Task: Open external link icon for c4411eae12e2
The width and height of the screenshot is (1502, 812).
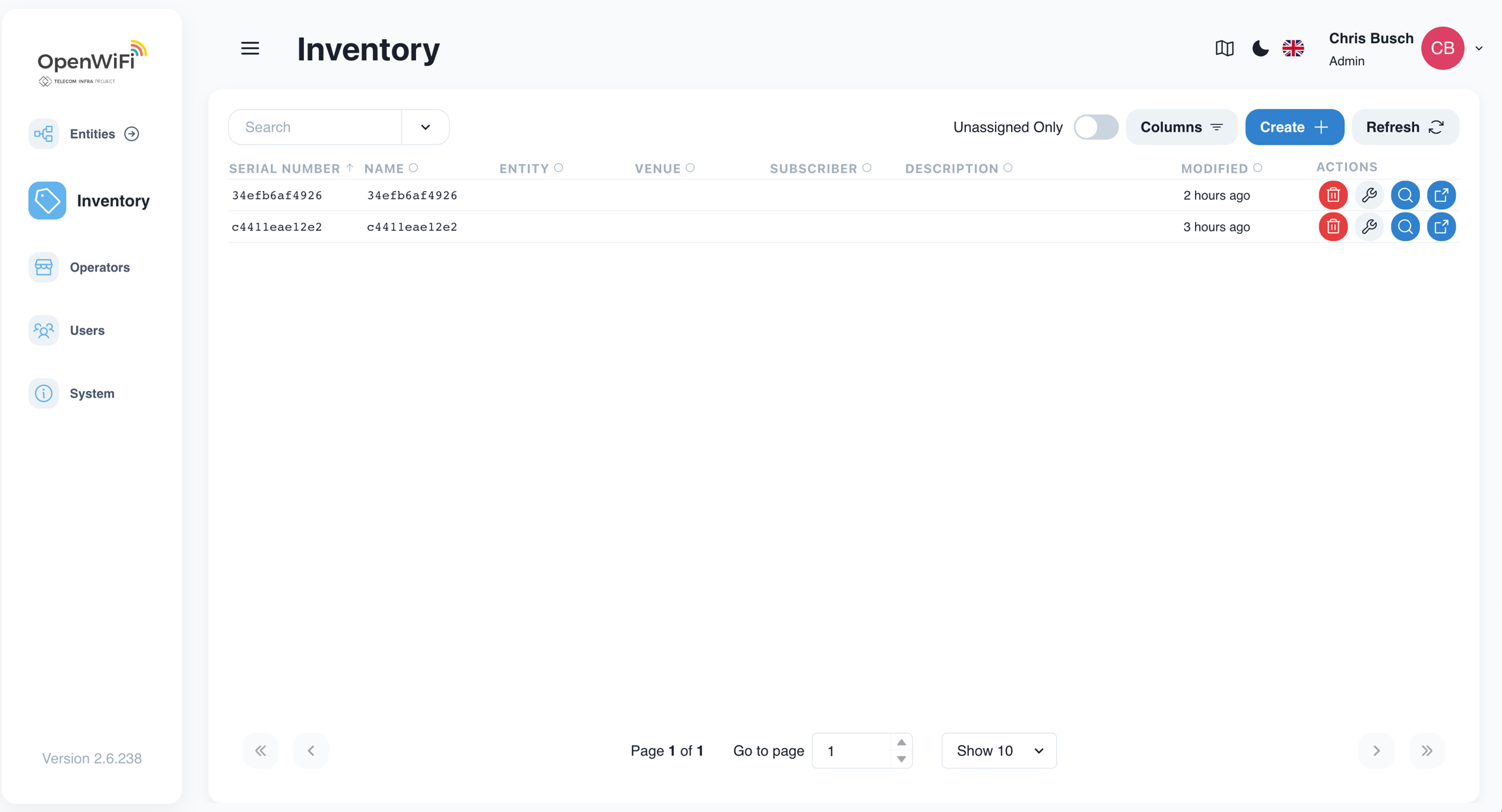Action: tap(1441, 227)
